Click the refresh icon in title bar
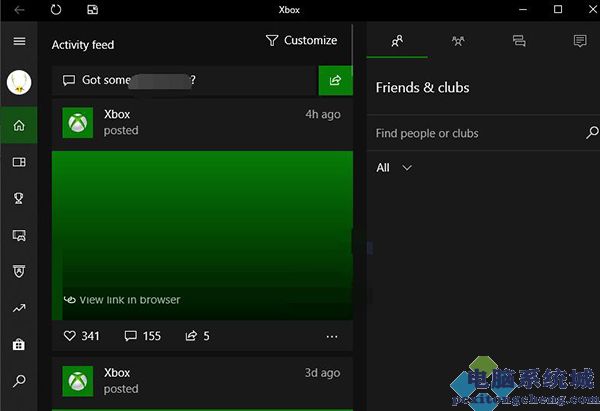The height and width of the screenshot is (411, 600). (x=56, y=10)
